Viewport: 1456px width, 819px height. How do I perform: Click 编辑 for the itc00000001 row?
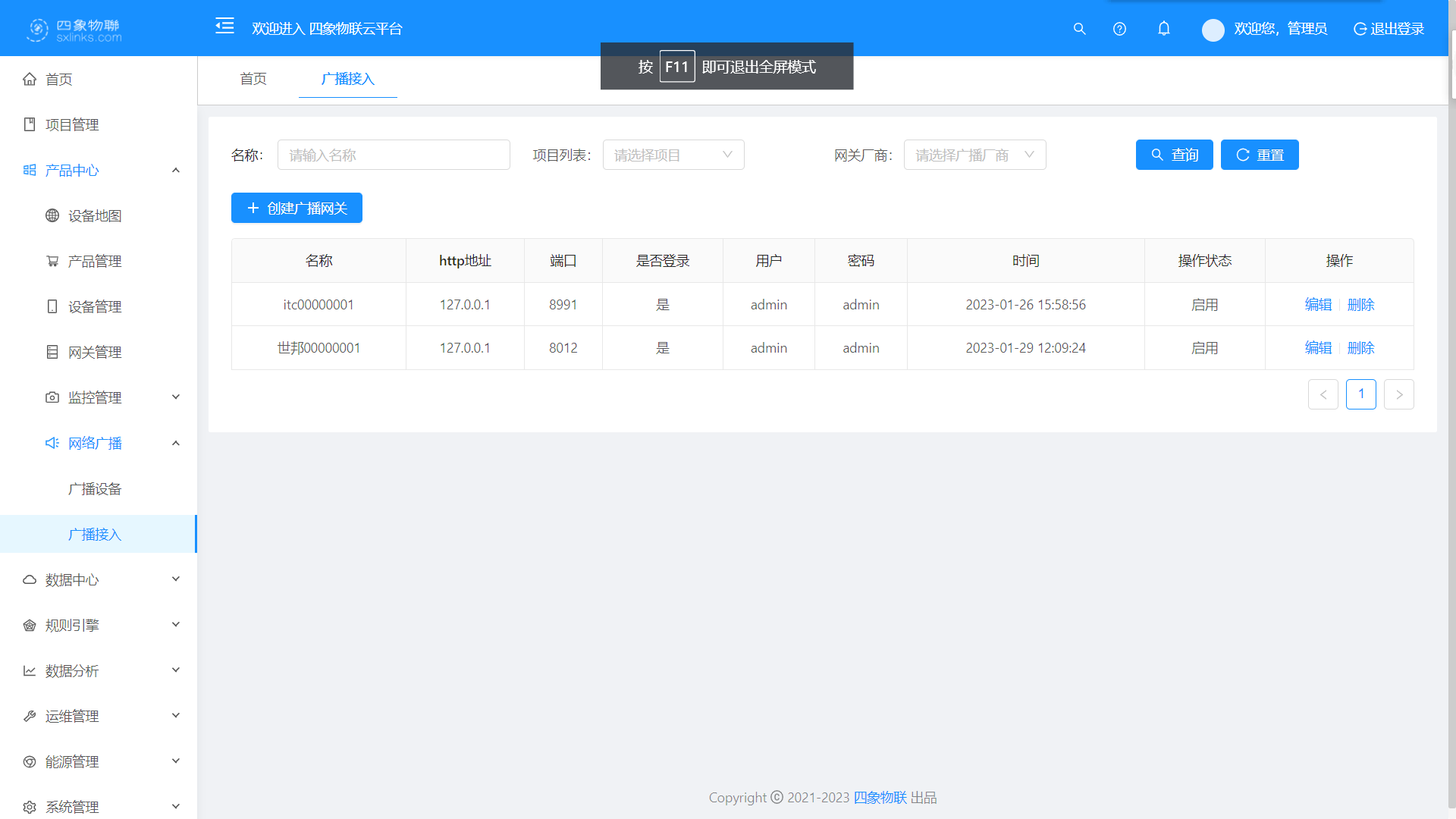tap(1318, 305)
